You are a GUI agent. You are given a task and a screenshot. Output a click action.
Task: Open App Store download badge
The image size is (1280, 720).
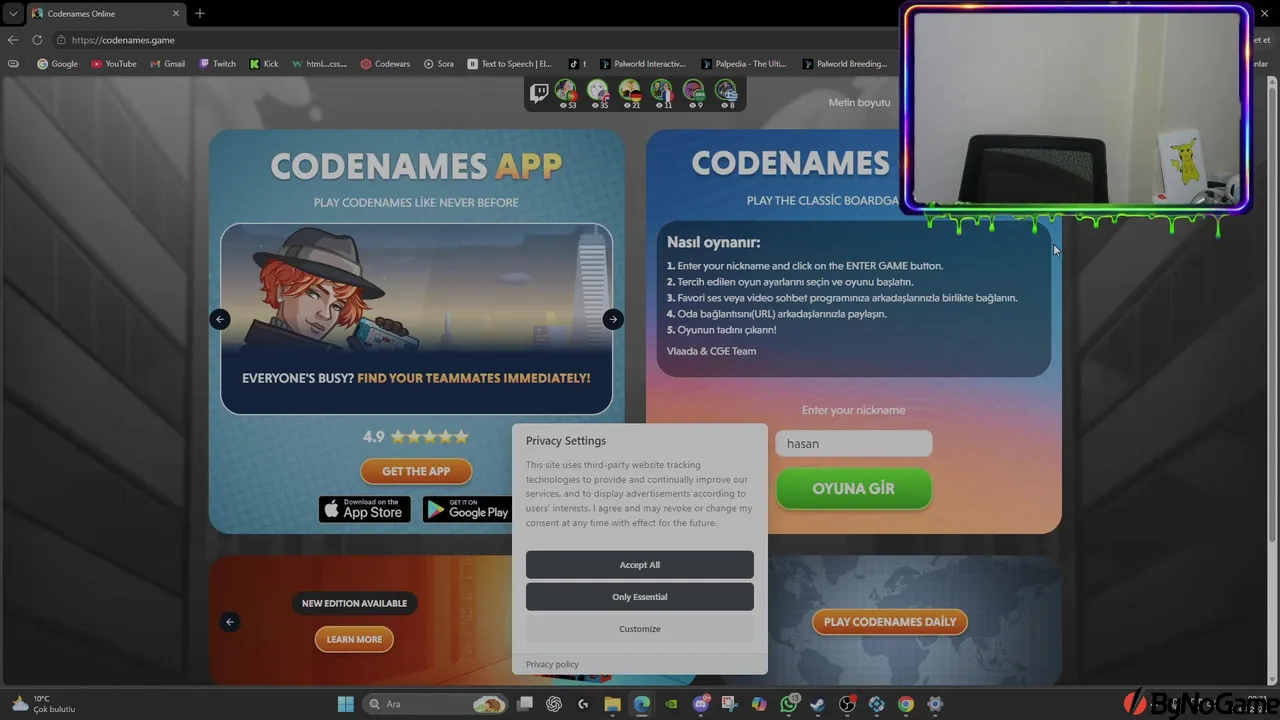tap(364, 509)
